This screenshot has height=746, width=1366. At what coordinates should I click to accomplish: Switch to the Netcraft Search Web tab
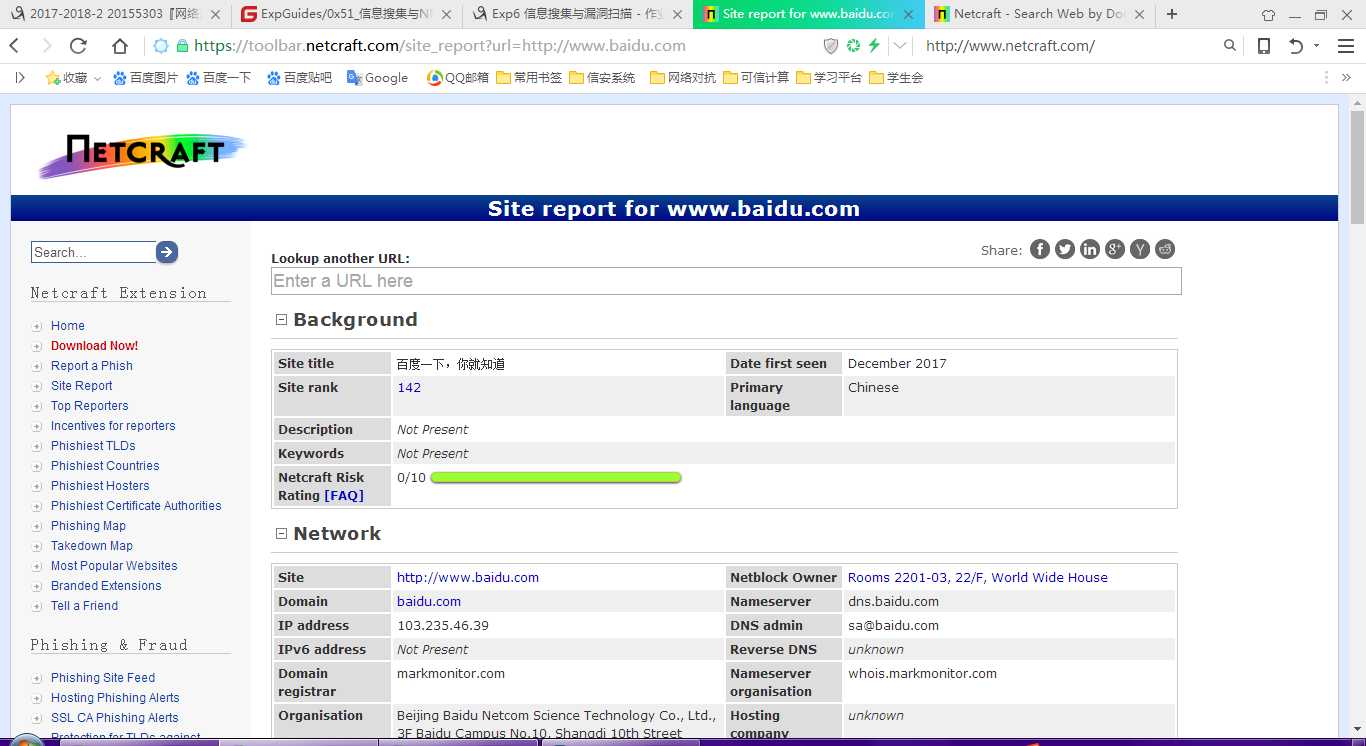(x=1040, y=14)
